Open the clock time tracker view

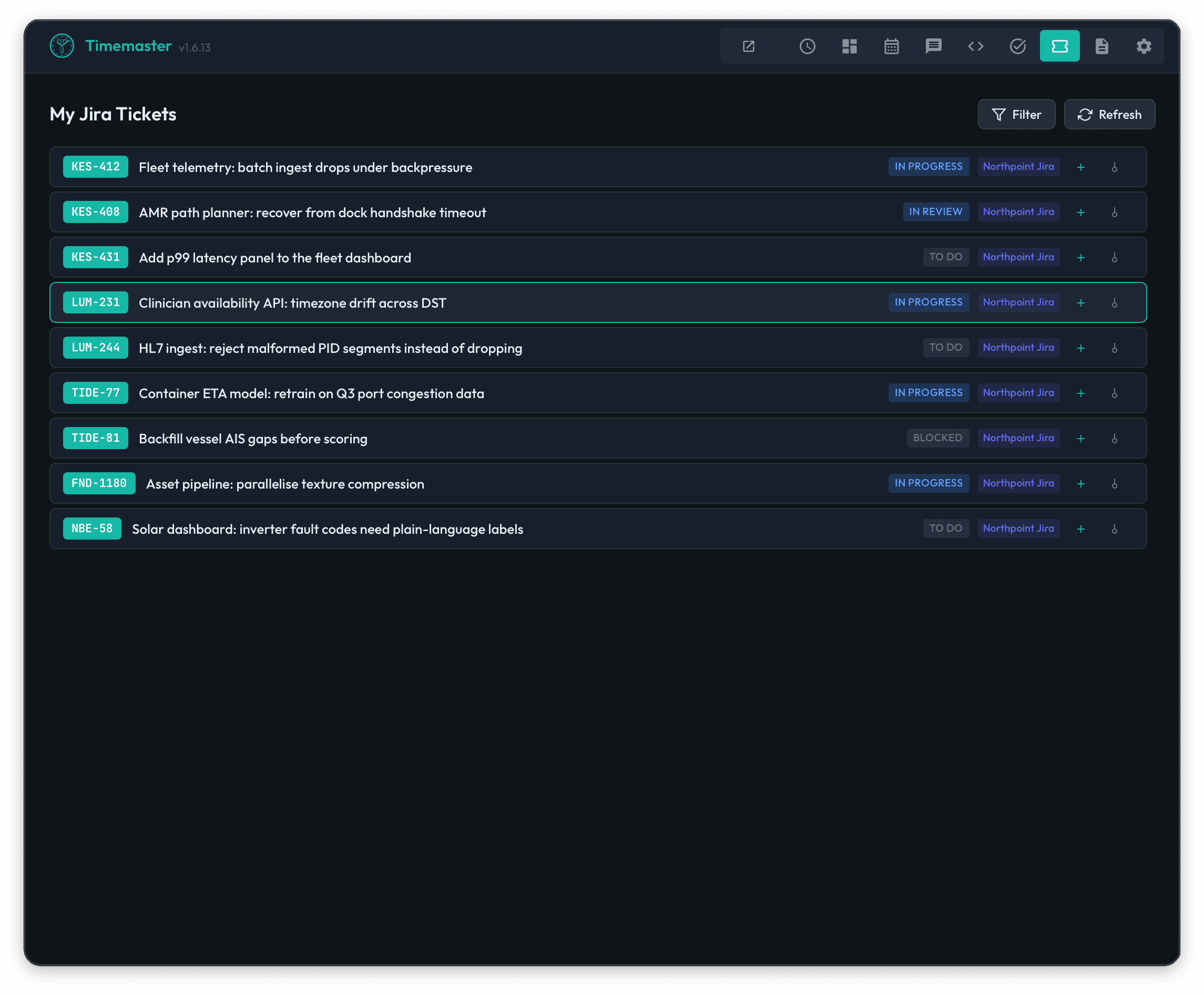coord(808,46)
